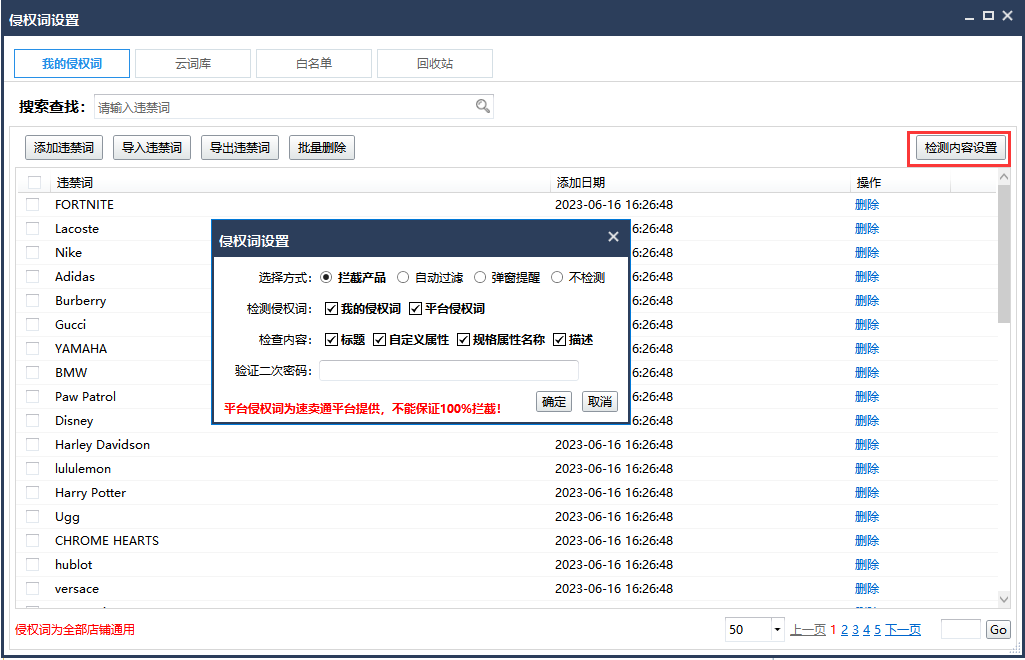Delete the CHROME HEARTS entry
This screenshot has width=1025, height=660.
coord(867,540)
